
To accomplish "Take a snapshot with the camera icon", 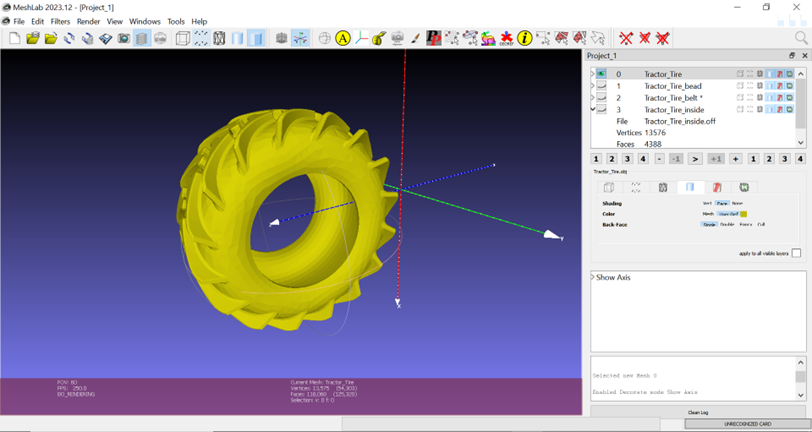I will pos(124,38).
